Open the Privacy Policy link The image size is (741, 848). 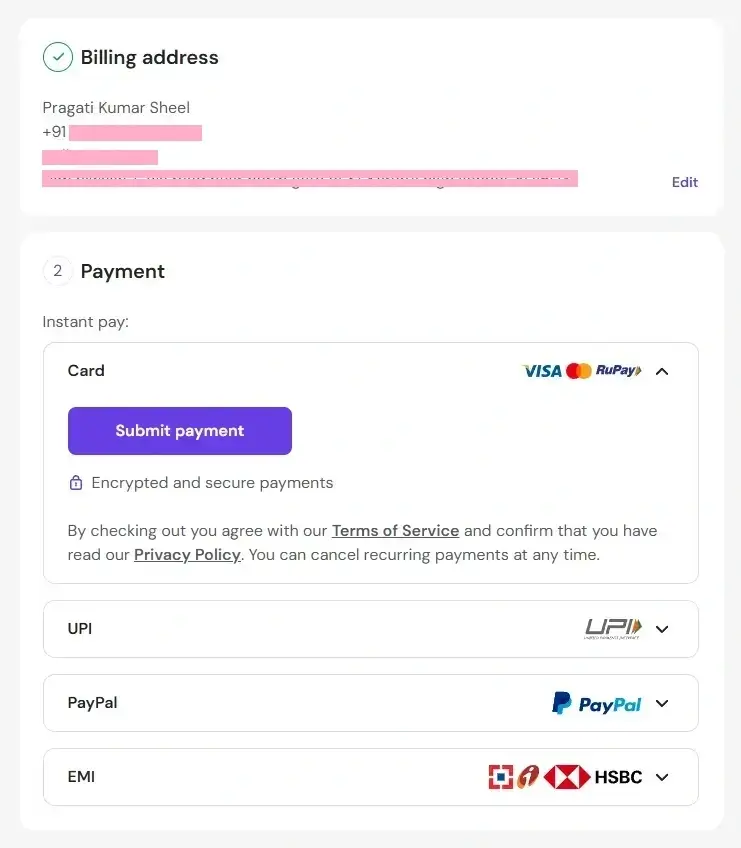coord(186,554)
